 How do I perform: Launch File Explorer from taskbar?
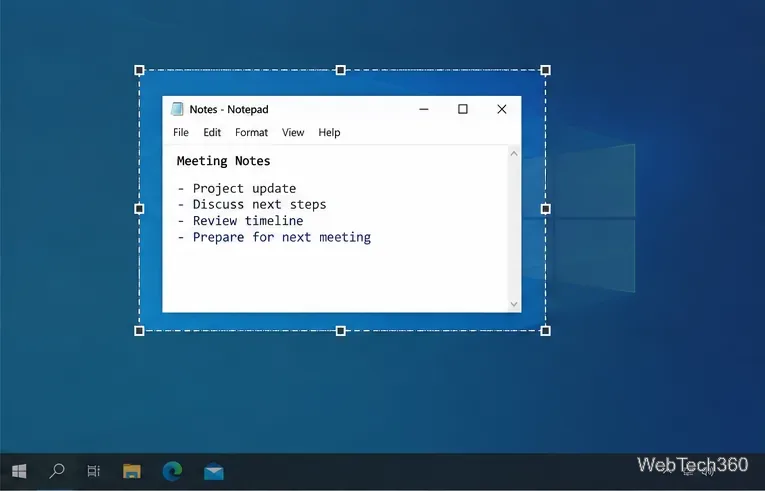click(132, 471)
